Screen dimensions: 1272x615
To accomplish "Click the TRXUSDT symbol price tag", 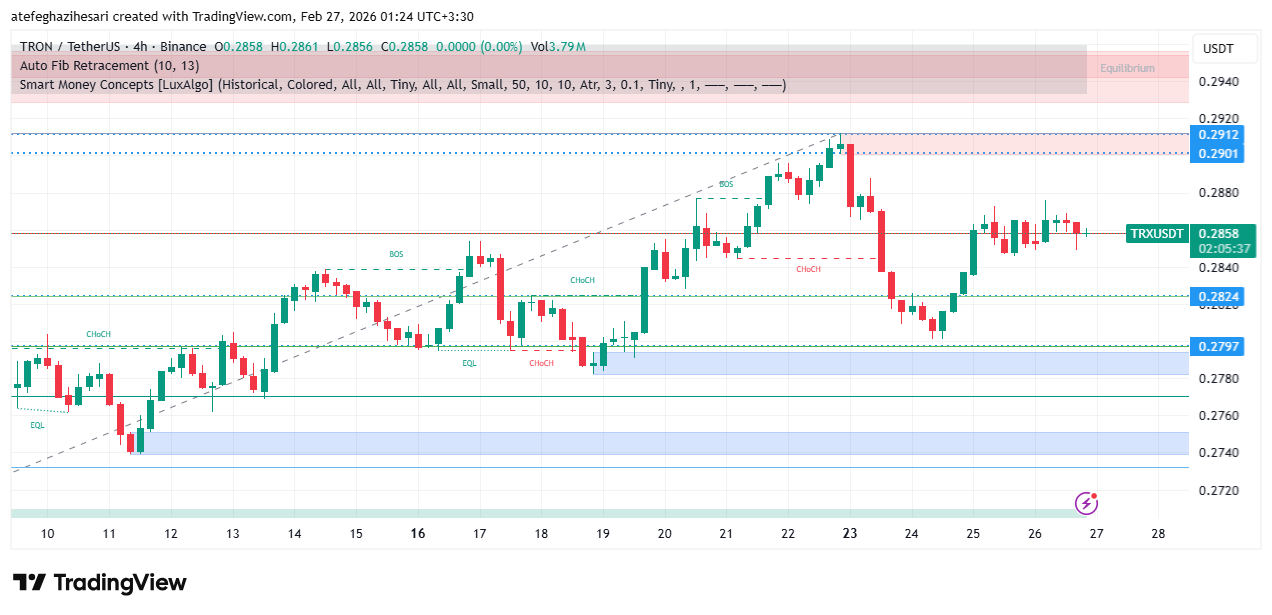I will click(x=1156, y=234).
